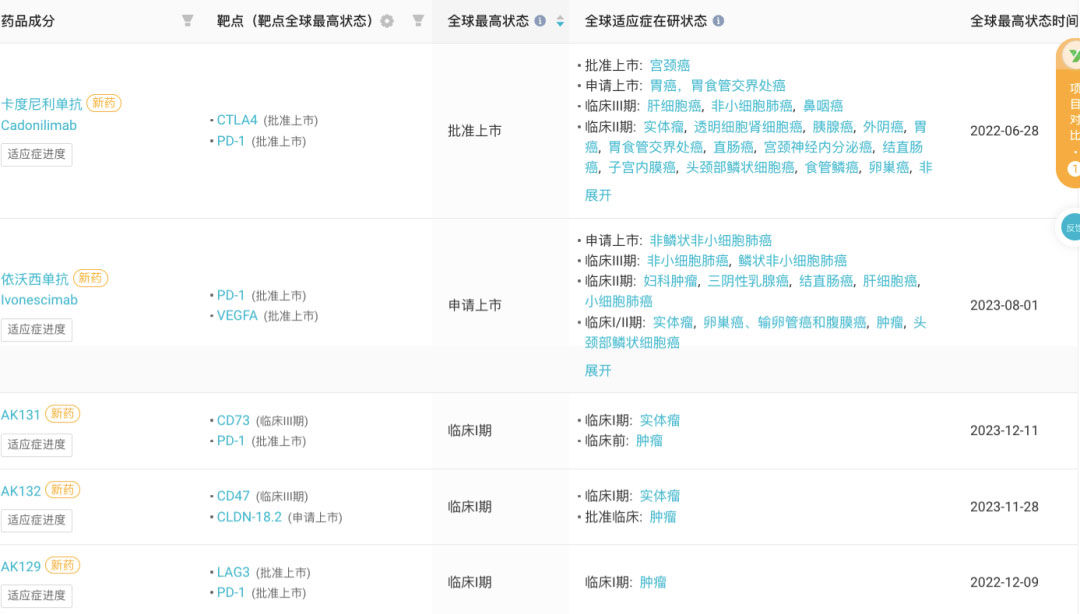Image resolution: width=1080 pixels, height=614 pixels.
Task: Open the orange project comparison side widget
Action: click(1069, 115)
